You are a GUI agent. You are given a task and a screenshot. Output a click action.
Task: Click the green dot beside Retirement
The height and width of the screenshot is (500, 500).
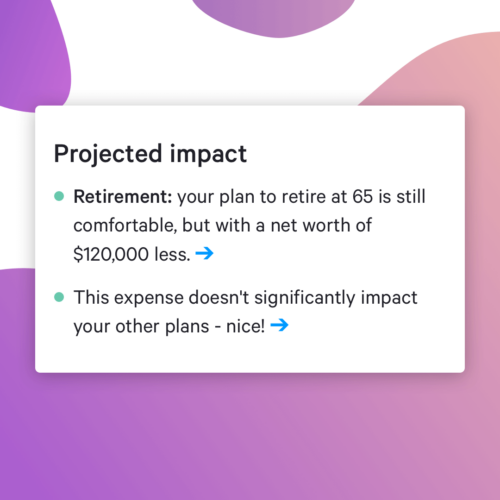point(59,196)
